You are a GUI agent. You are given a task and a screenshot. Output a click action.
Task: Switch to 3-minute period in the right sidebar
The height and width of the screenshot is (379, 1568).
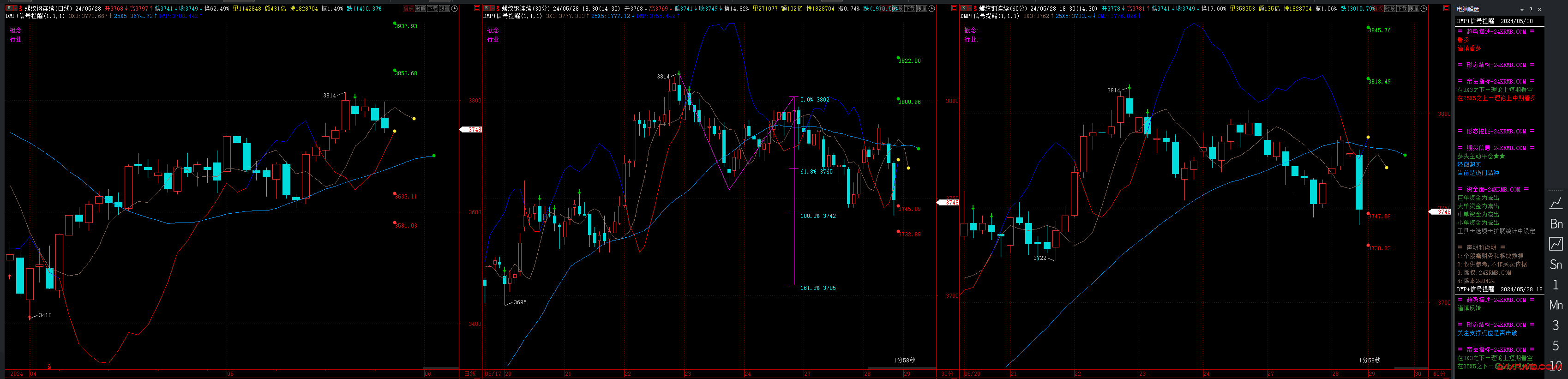[1556, 325]
